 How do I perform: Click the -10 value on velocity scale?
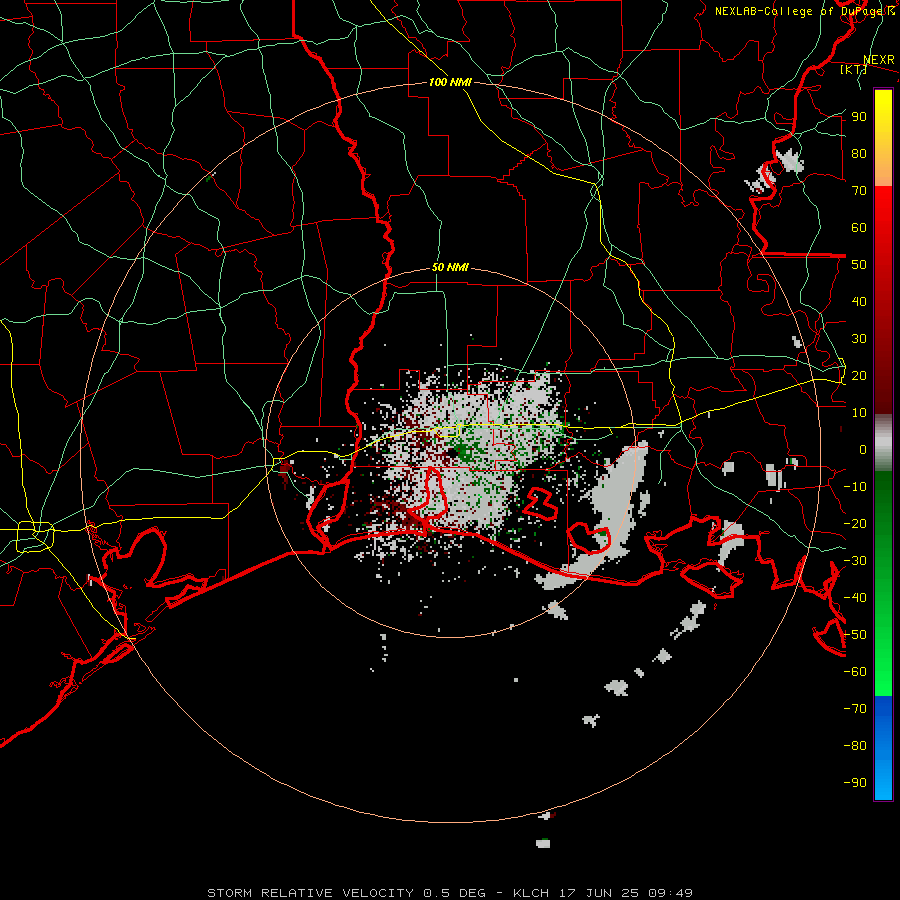pyautogui.click(x=855, y=487)
